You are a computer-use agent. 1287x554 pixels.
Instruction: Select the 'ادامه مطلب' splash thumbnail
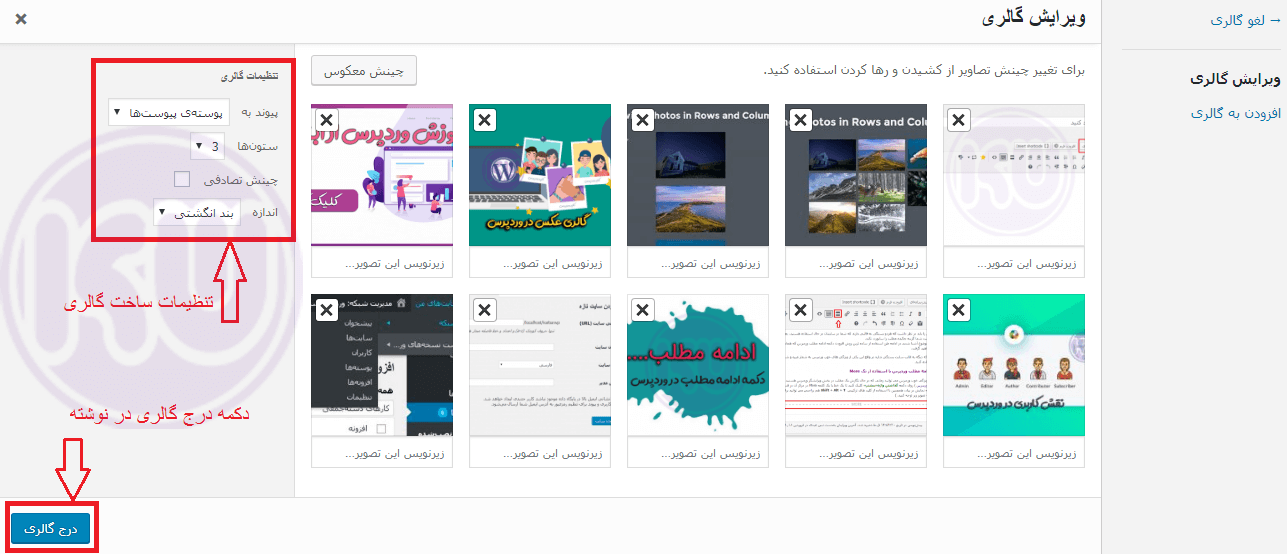[698, 365]
